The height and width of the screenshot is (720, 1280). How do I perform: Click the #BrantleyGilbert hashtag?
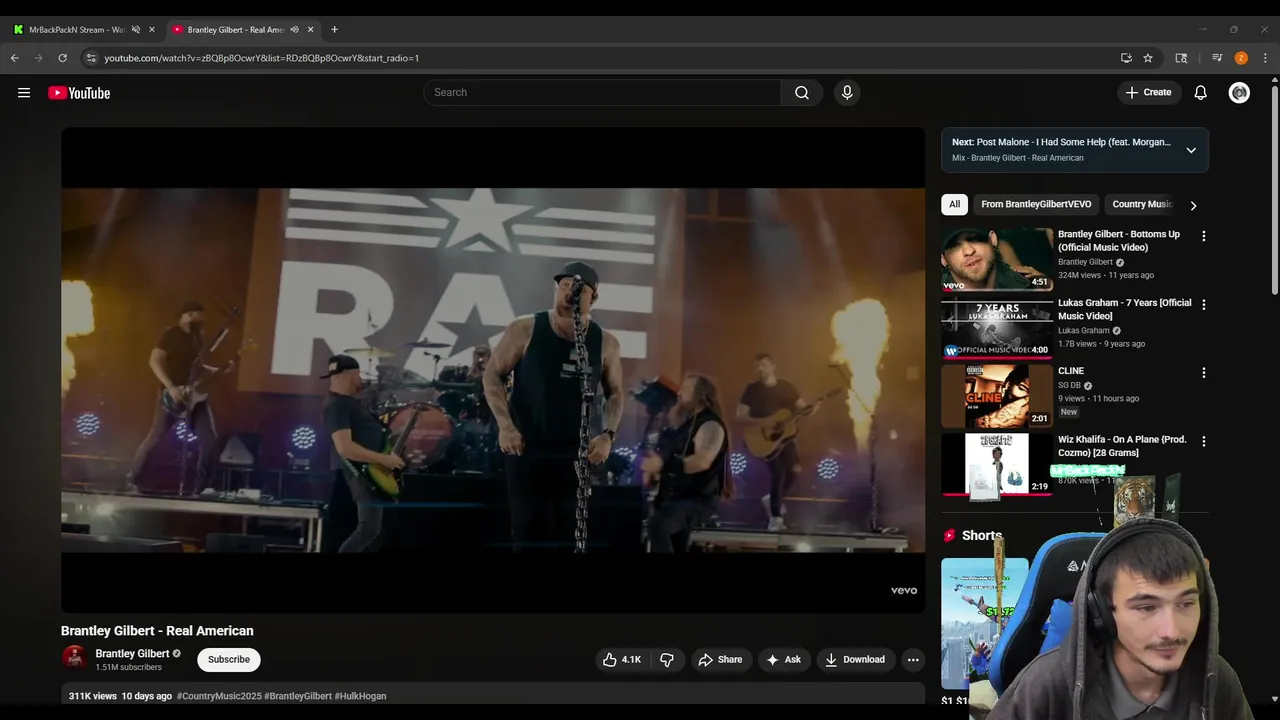click(x=298, y=696)
